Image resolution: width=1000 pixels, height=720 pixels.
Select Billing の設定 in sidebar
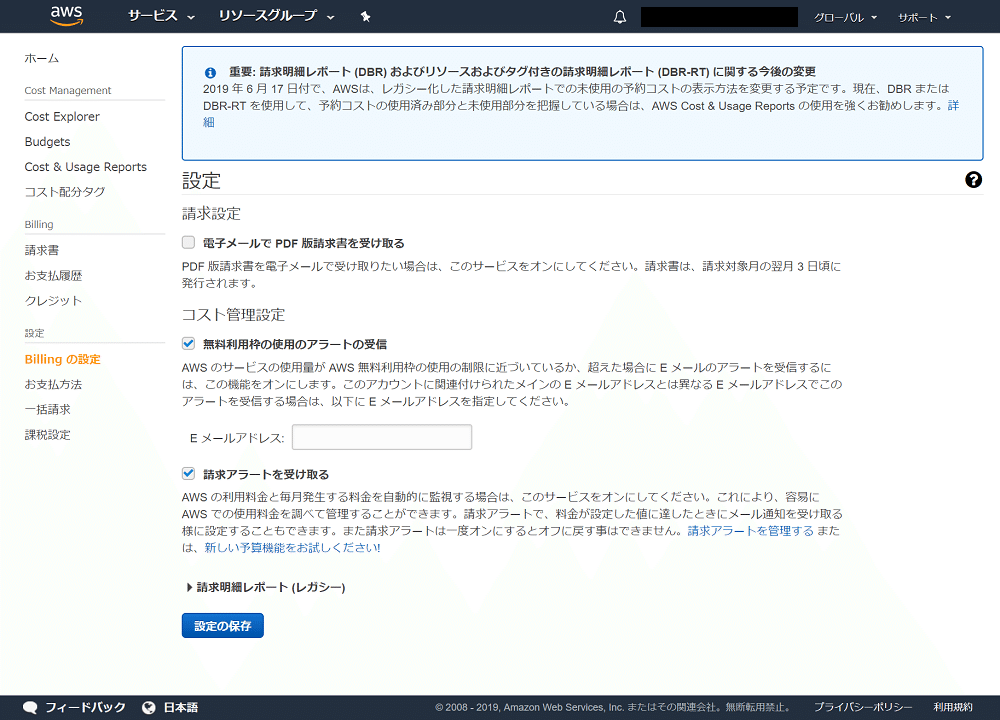click(x=62, y=360)
